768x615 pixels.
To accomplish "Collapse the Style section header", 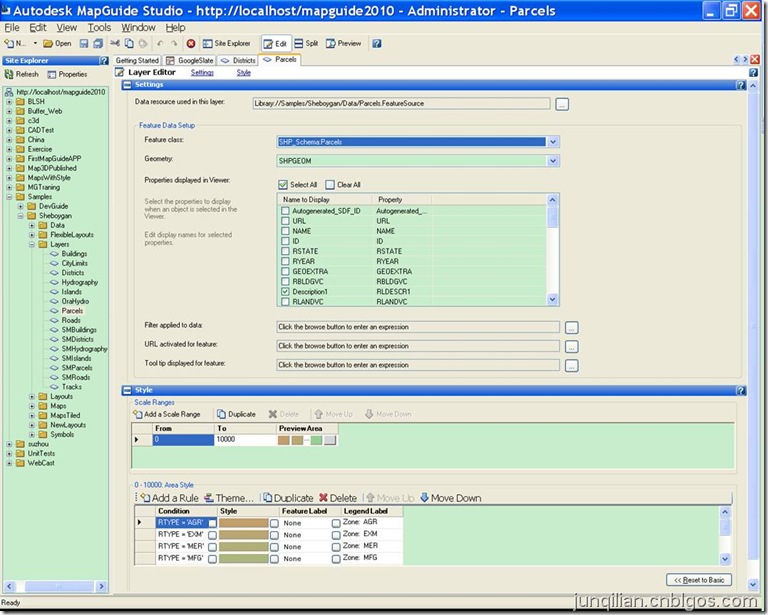I will tap(127, 390).
